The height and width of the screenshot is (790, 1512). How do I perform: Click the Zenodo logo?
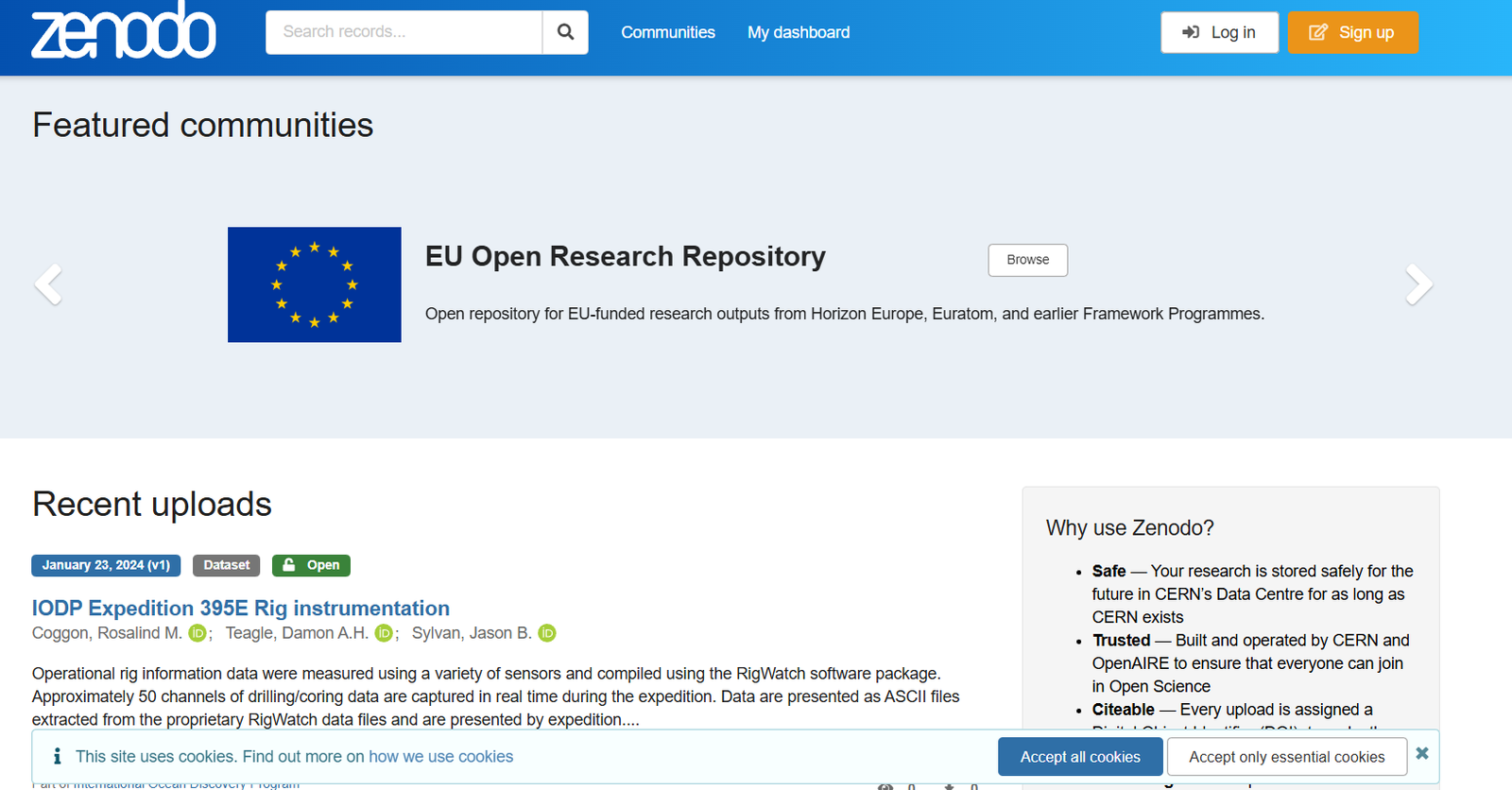click(x=124, y=32)
